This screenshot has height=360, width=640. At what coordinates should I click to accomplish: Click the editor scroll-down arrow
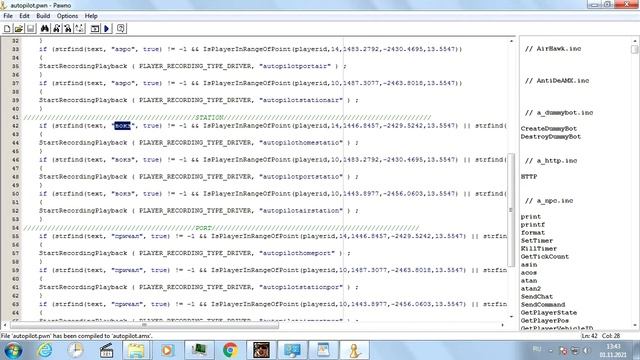(x=511, y=317)
